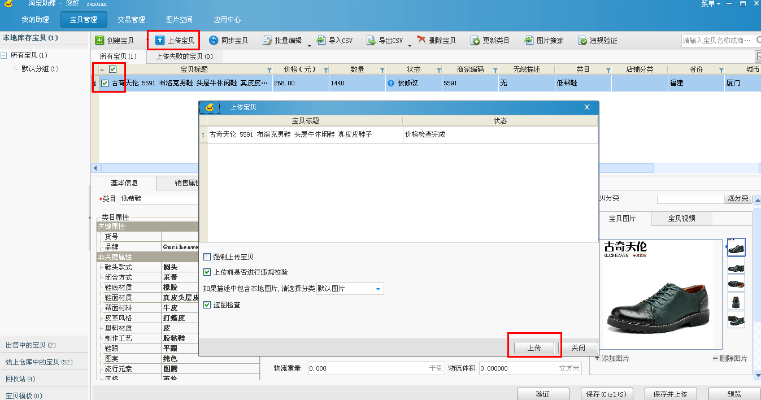
Task: Uncheck the 古奇天伦 item row checkbox
Action: [104, 83]
